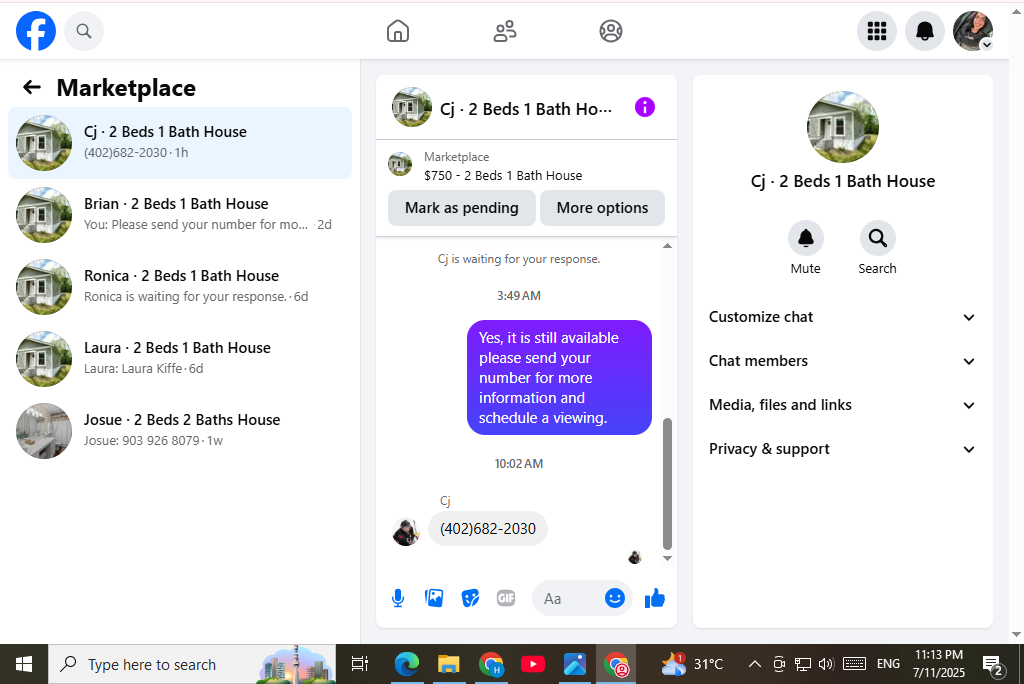Open the nine-dot Menu grid icon
This screenshot has width=1024, height=684.
876,31
